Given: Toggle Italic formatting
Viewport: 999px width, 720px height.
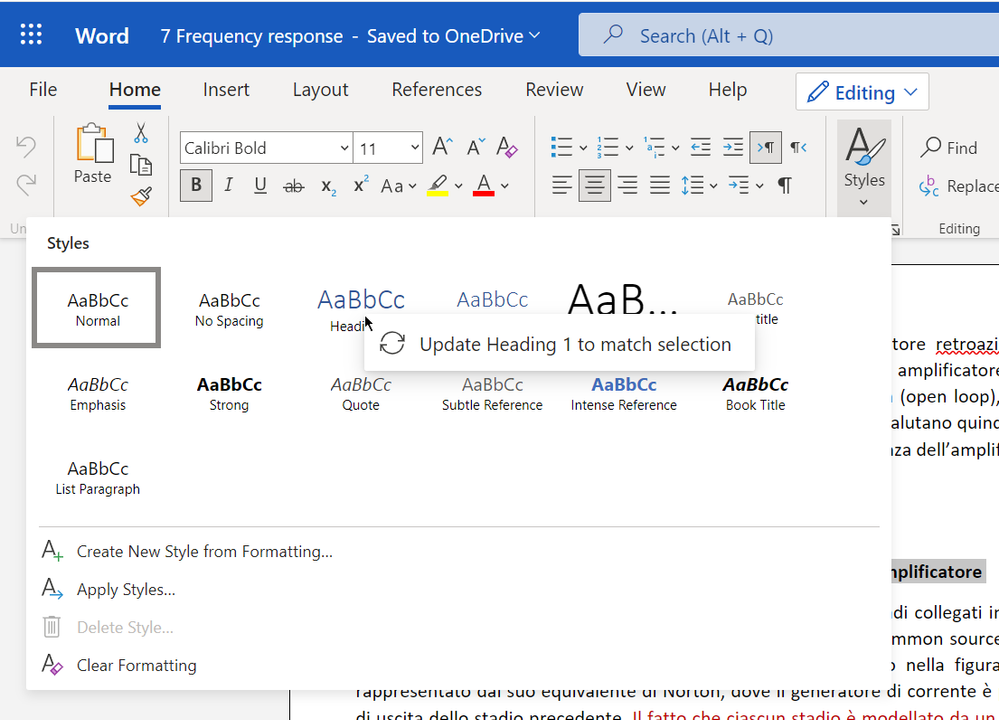Looking at the screenshot, I should (228, 185).
